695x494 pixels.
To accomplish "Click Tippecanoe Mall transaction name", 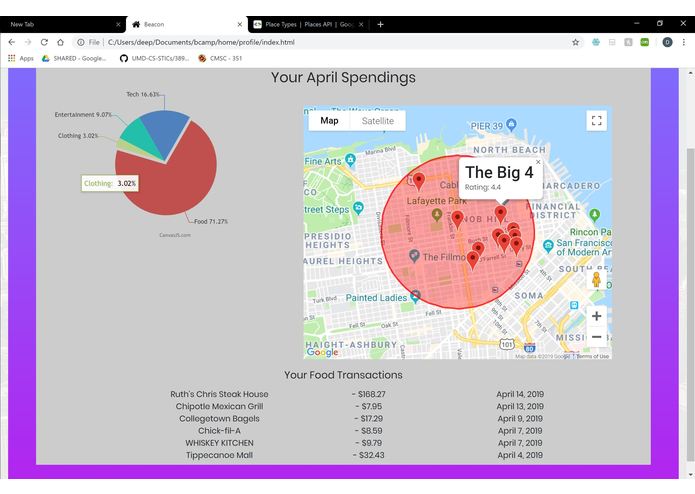I will click(x=219, y=455).
